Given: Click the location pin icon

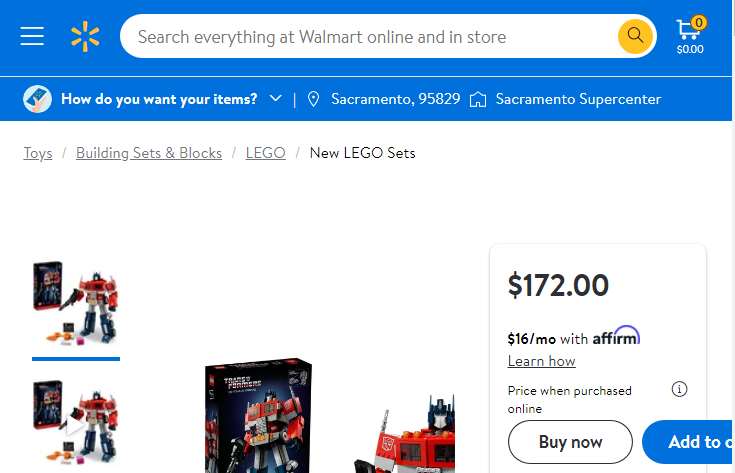Looking at the screenshot, I should (x=314, y=99).
